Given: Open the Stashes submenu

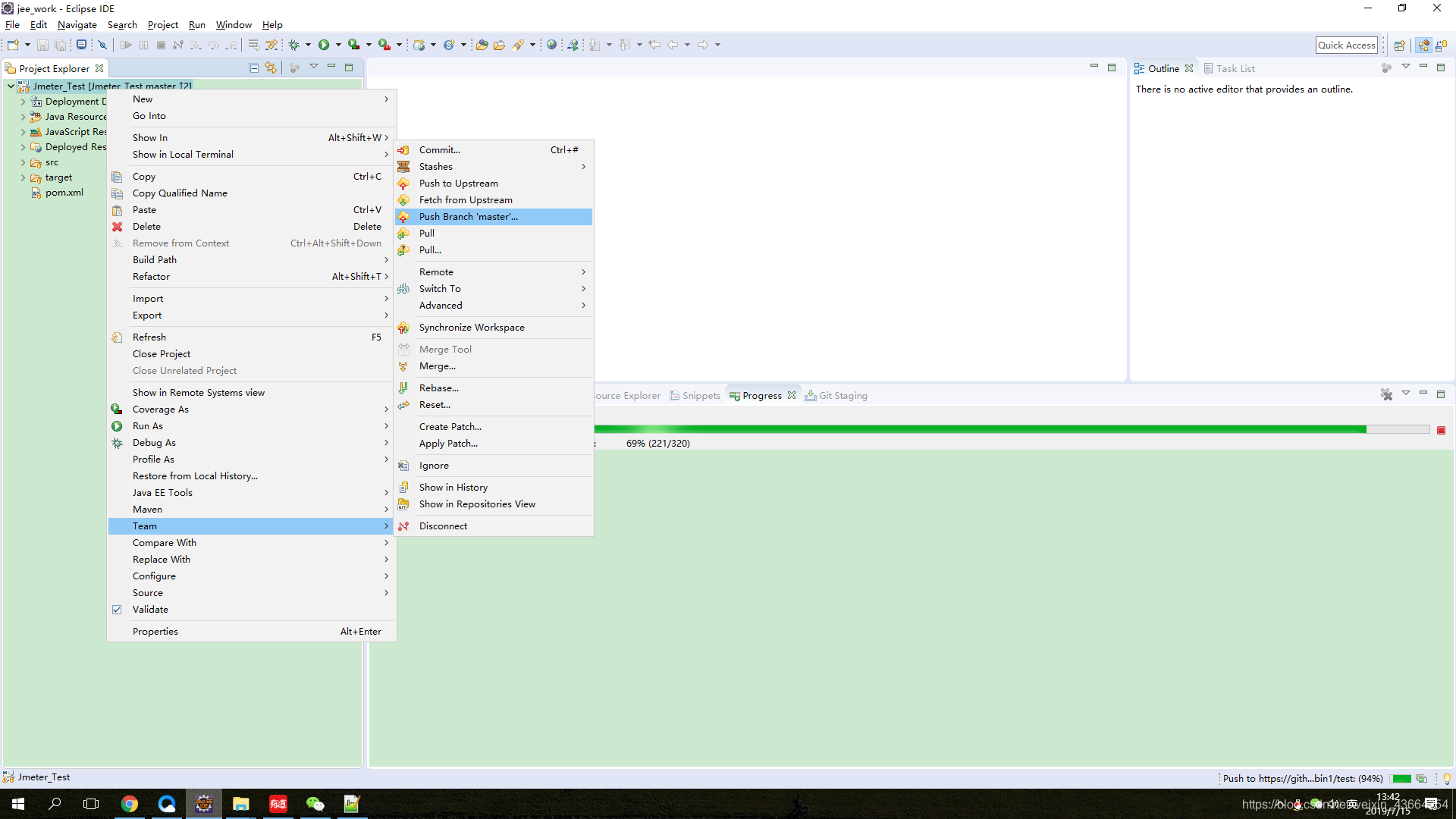Looking at the screenshot, I should (x=494, y=167).
